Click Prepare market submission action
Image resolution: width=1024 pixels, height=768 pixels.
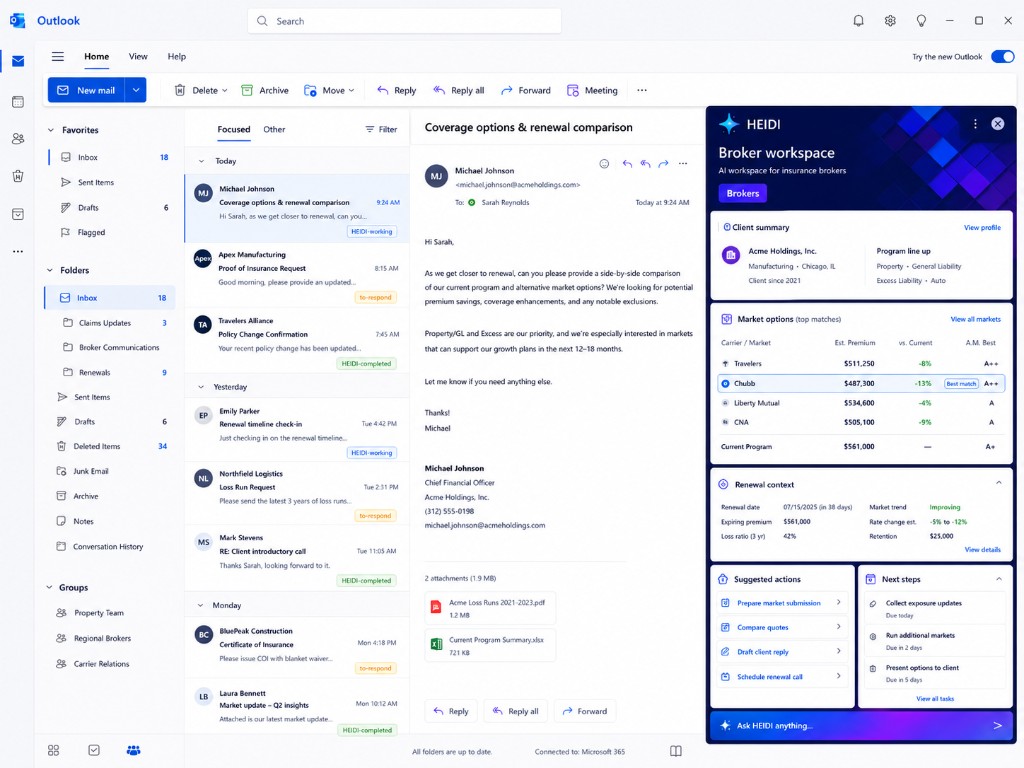coord(782,603)
